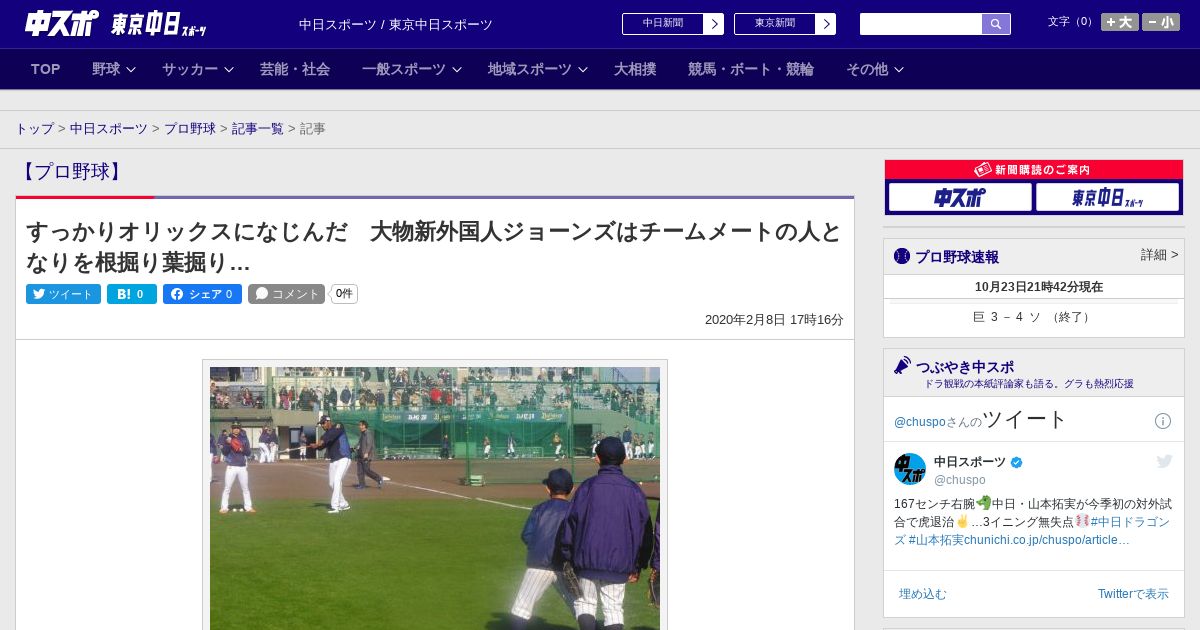
Task: Open the その他 navigation menu
Action: (867, 69)
